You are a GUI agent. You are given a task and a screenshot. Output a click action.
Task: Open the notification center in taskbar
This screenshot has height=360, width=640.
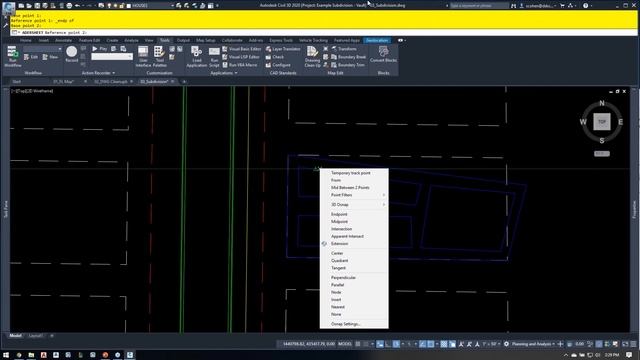point(629,355)
